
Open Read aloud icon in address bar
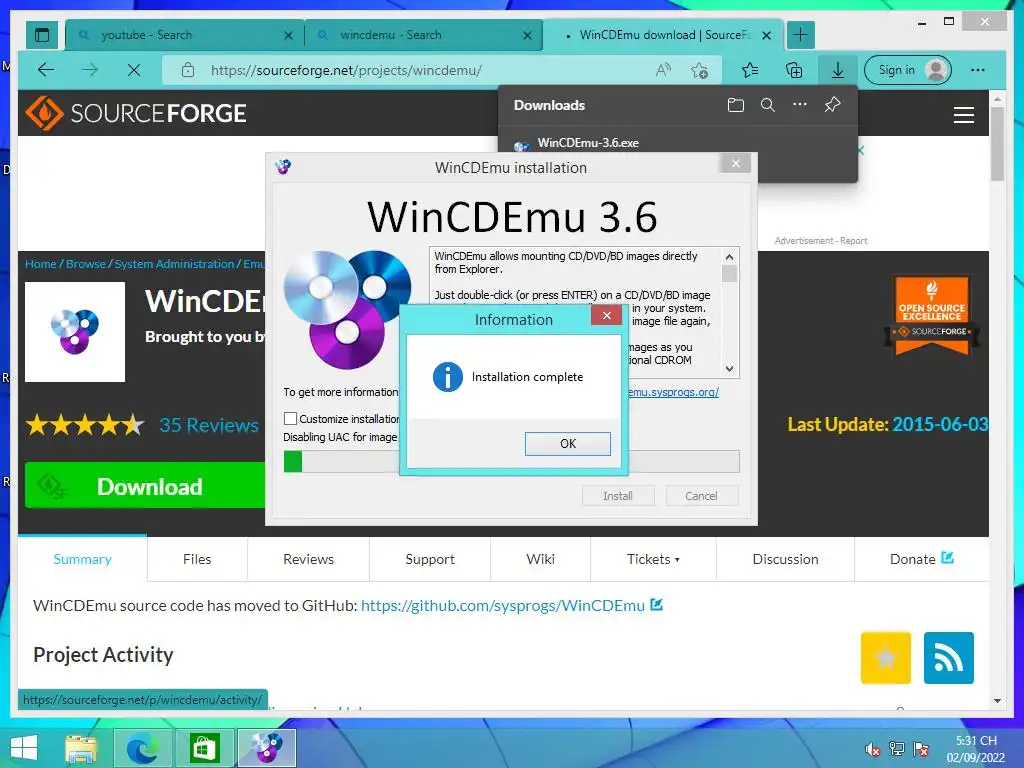[x=663, y=70]
